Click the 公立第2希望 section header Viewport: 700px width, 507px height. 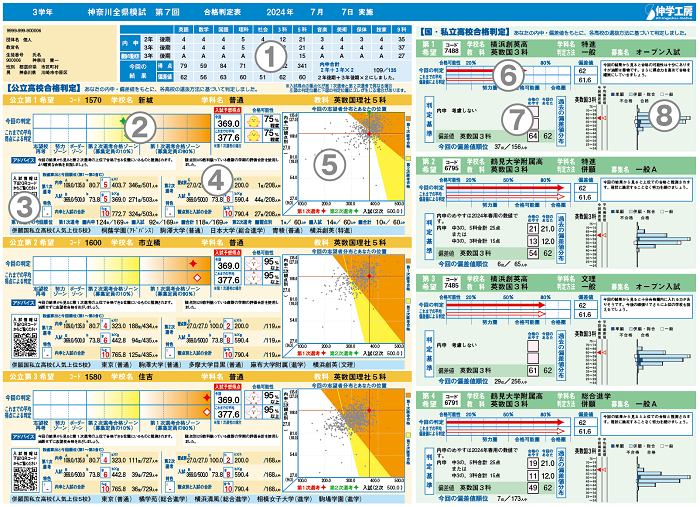[x=30, y=243]
